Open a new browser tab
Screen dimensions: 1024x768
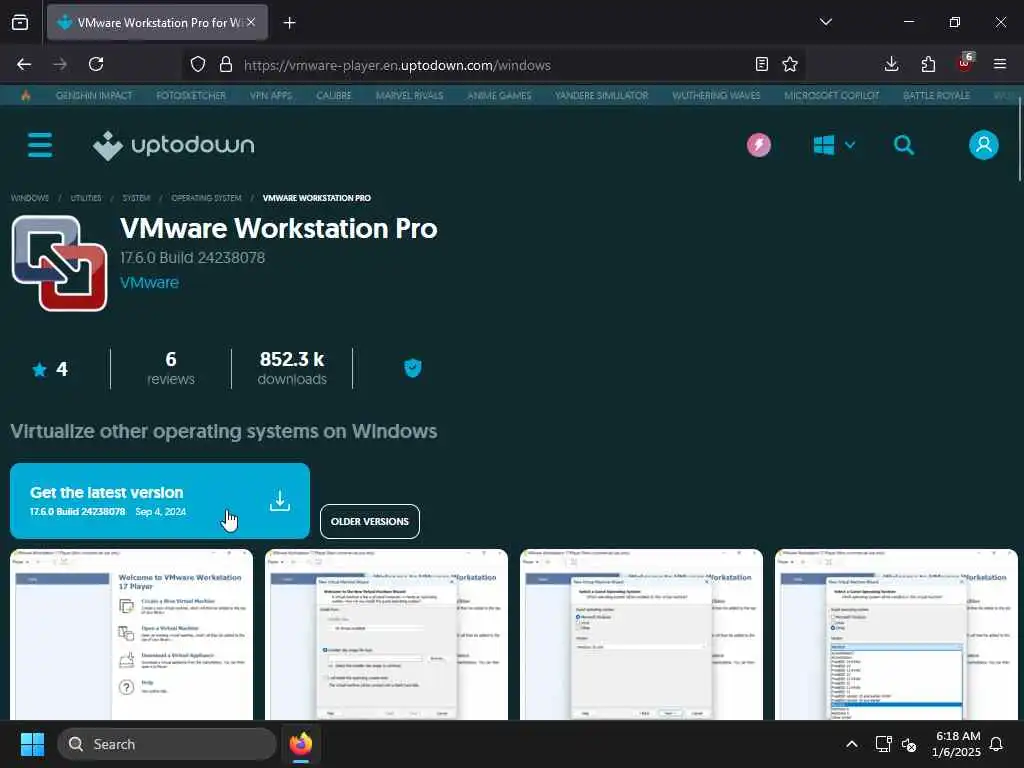(289, 23)
